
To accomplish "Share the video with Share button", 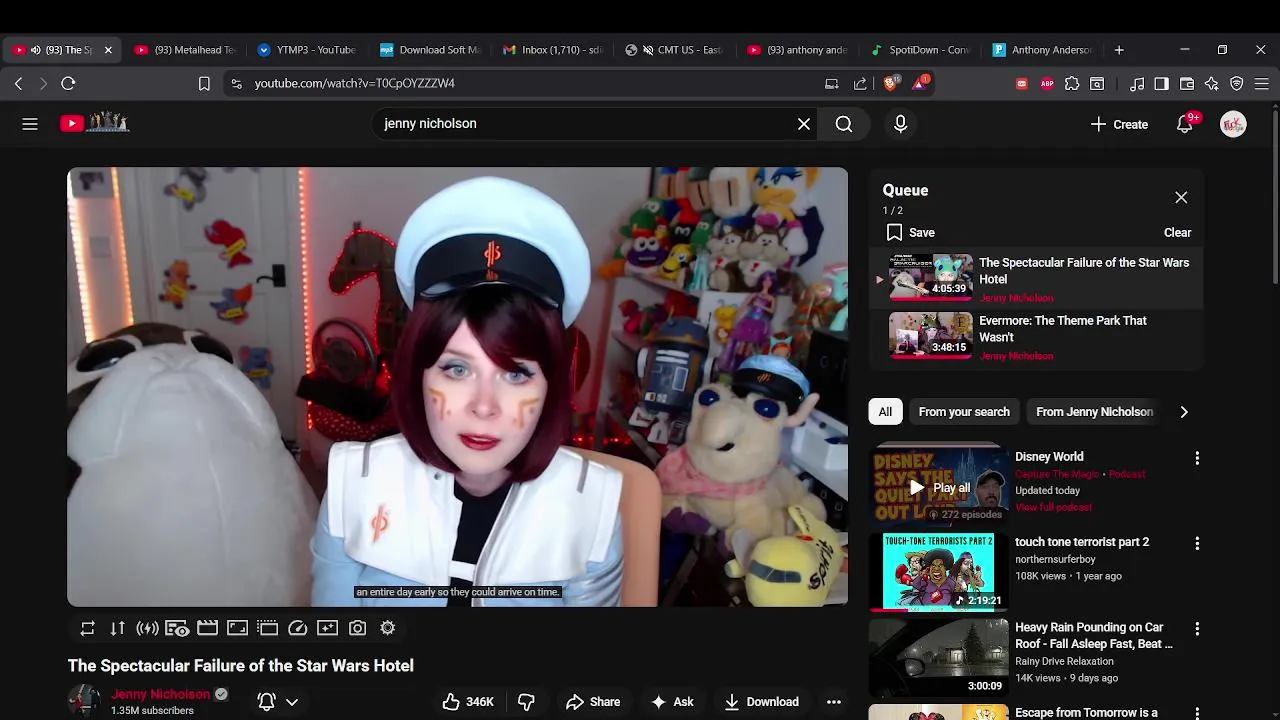I will point(593,702).
